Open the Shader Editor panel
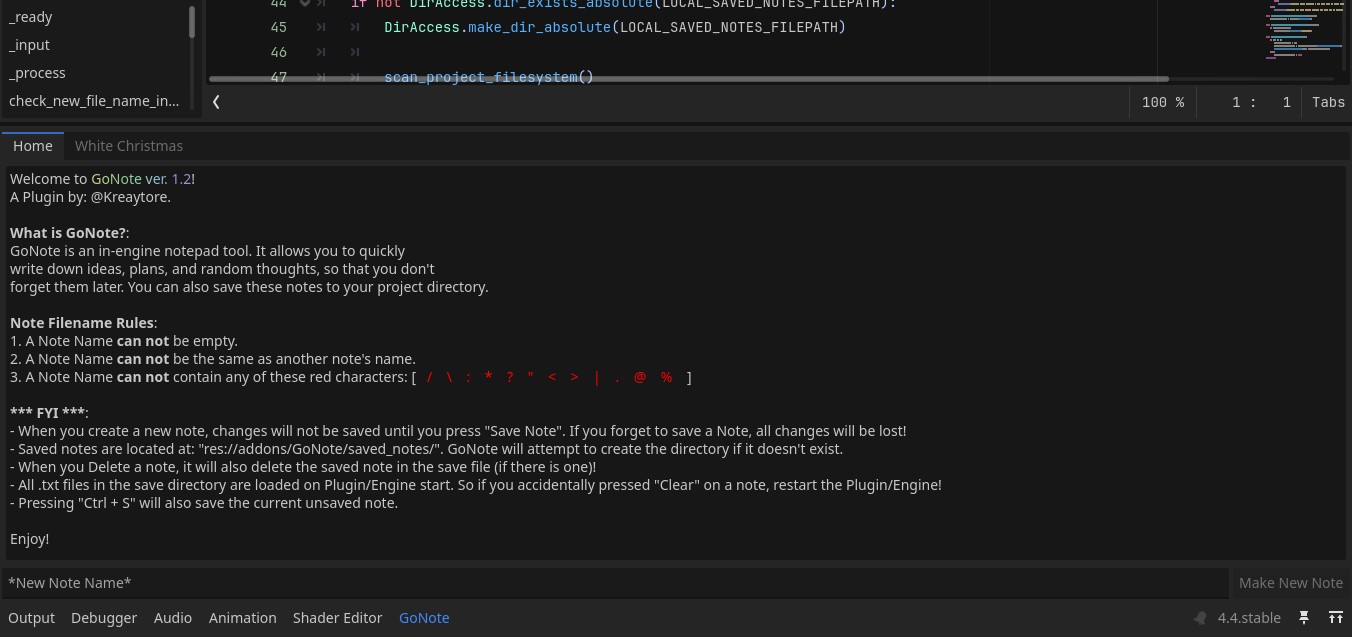Viewport: 1352px width, 637px height. click(x=338, y=618)
